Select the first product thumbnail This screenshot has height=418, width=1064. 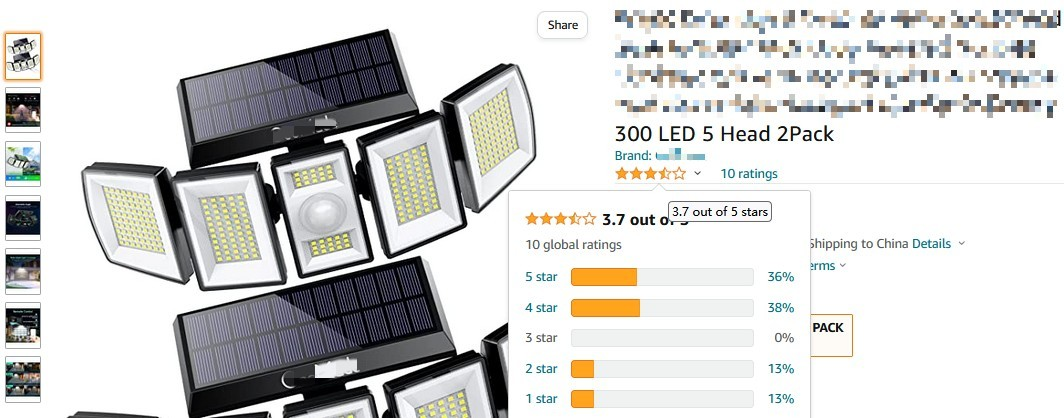point(23,56)
